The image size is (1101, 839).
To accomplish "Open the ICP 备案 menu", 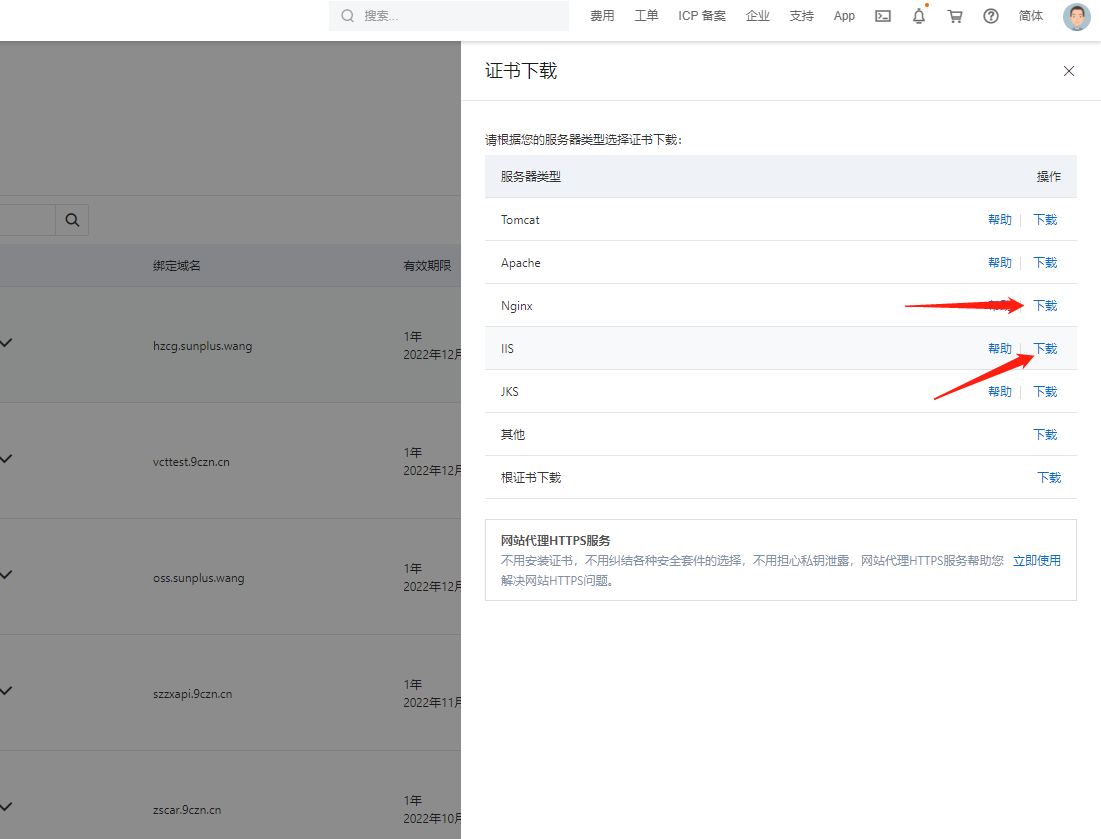I will 701,15.
